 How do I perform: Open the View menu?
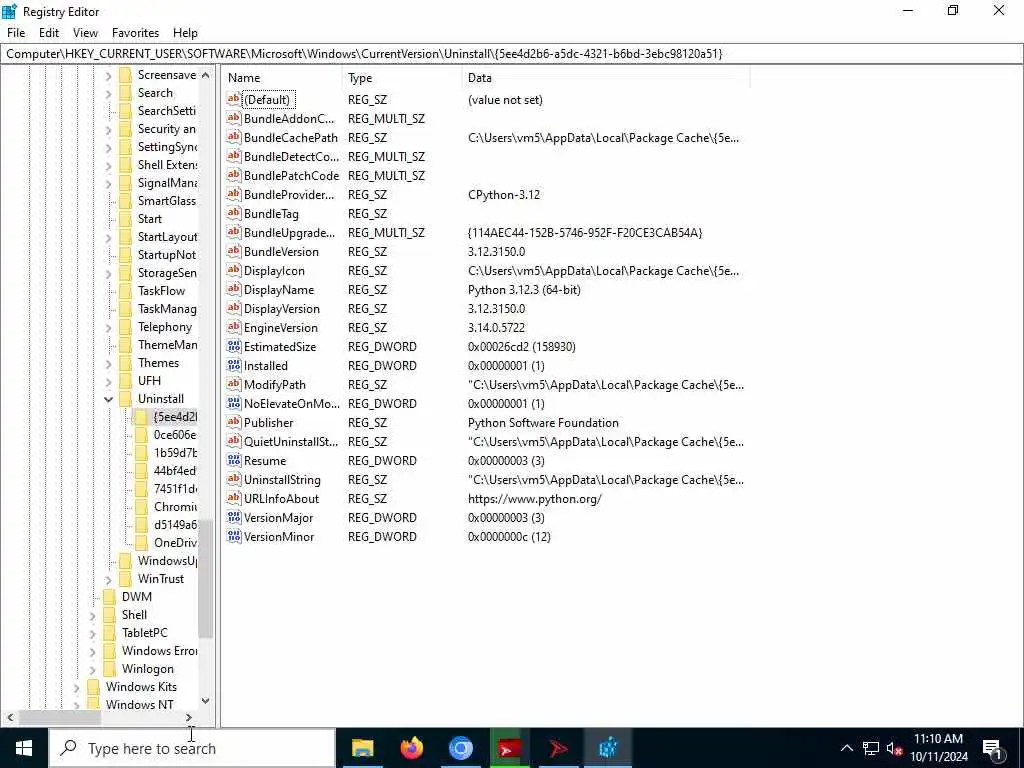85,33
